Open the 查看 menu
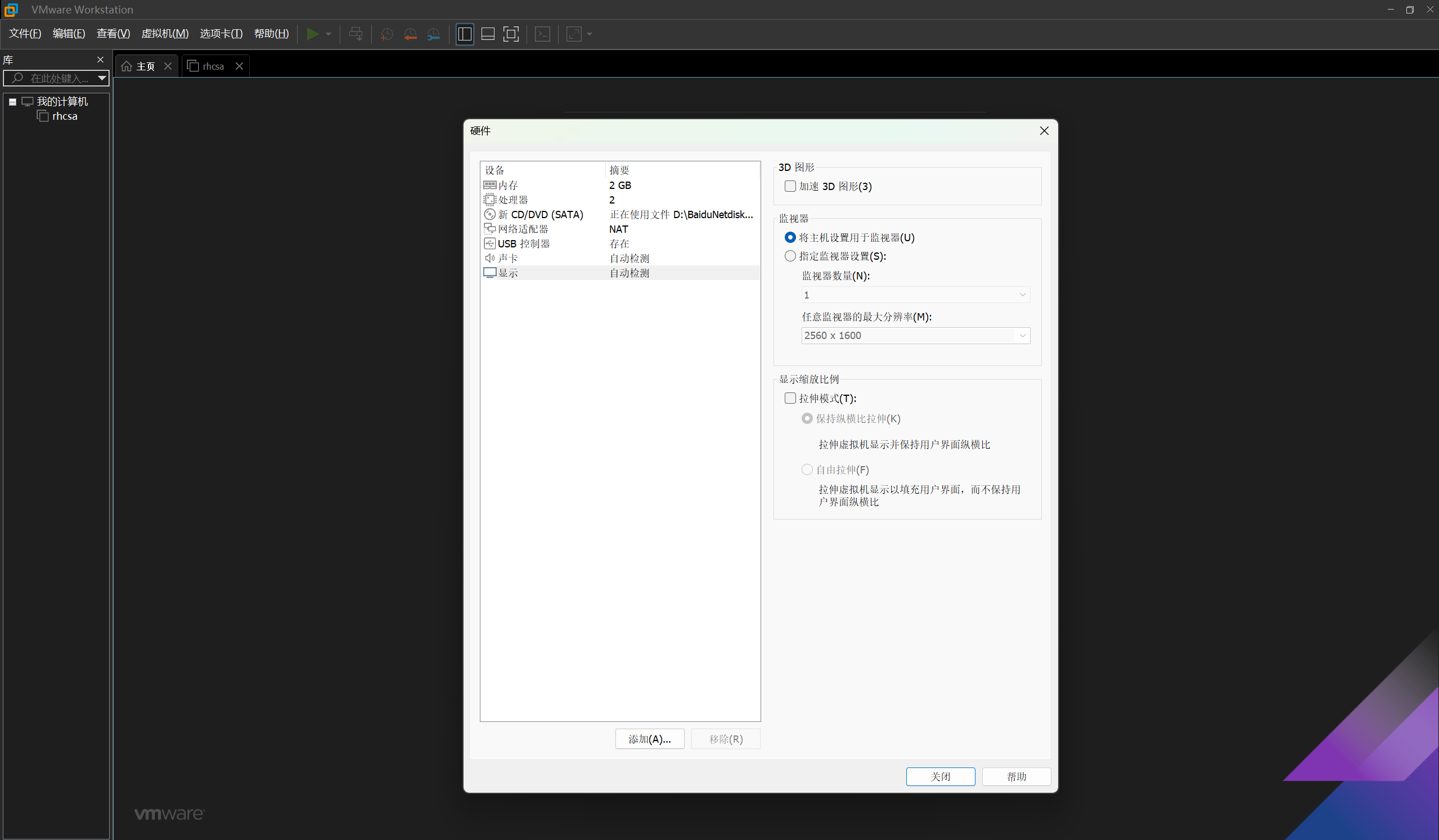The width and height of the screenshot is (1439, 840). coord(113,34)
